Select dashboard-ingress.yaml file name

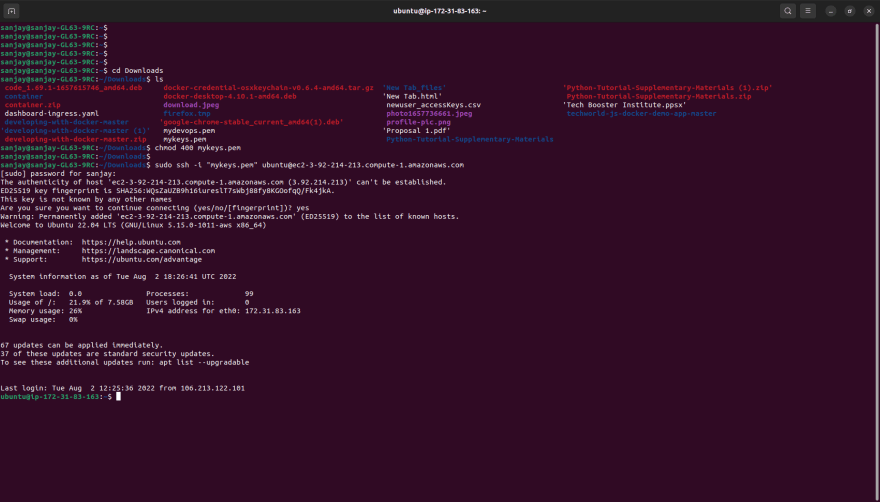[52, 113]
